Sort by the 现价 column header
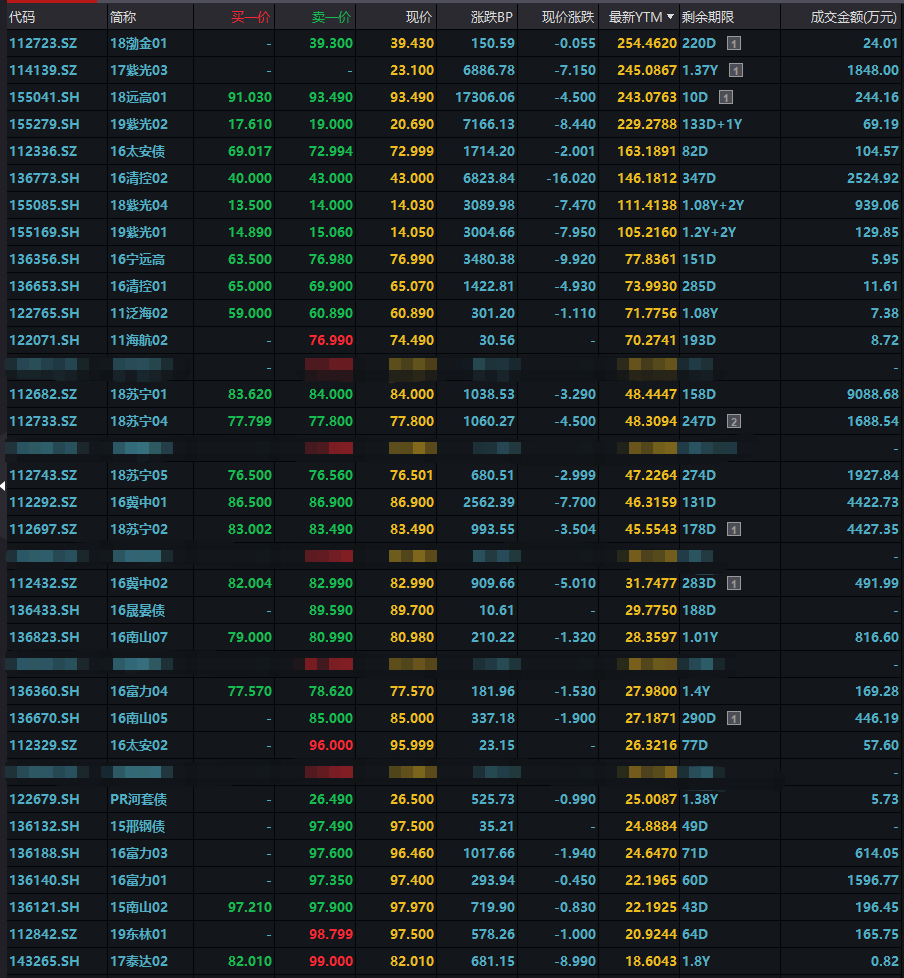This screenshot has width=904, height=978. (419, 17)
